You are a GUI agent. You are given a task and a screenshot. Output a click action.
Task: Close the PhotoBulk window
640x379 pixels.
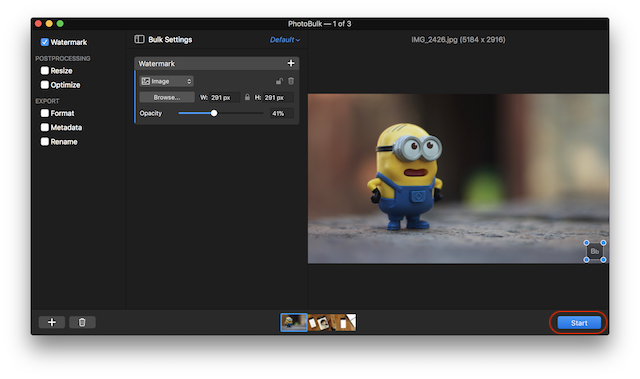(38, 24)
